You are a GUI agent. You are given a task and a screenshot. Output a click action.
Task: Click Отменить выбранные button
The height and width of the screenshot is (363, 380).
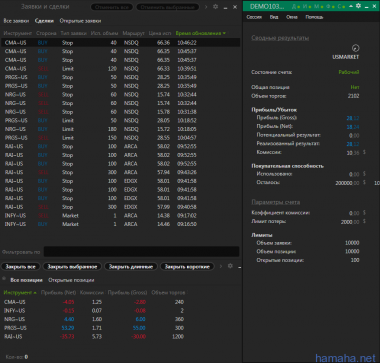click(x=167, y=7)
